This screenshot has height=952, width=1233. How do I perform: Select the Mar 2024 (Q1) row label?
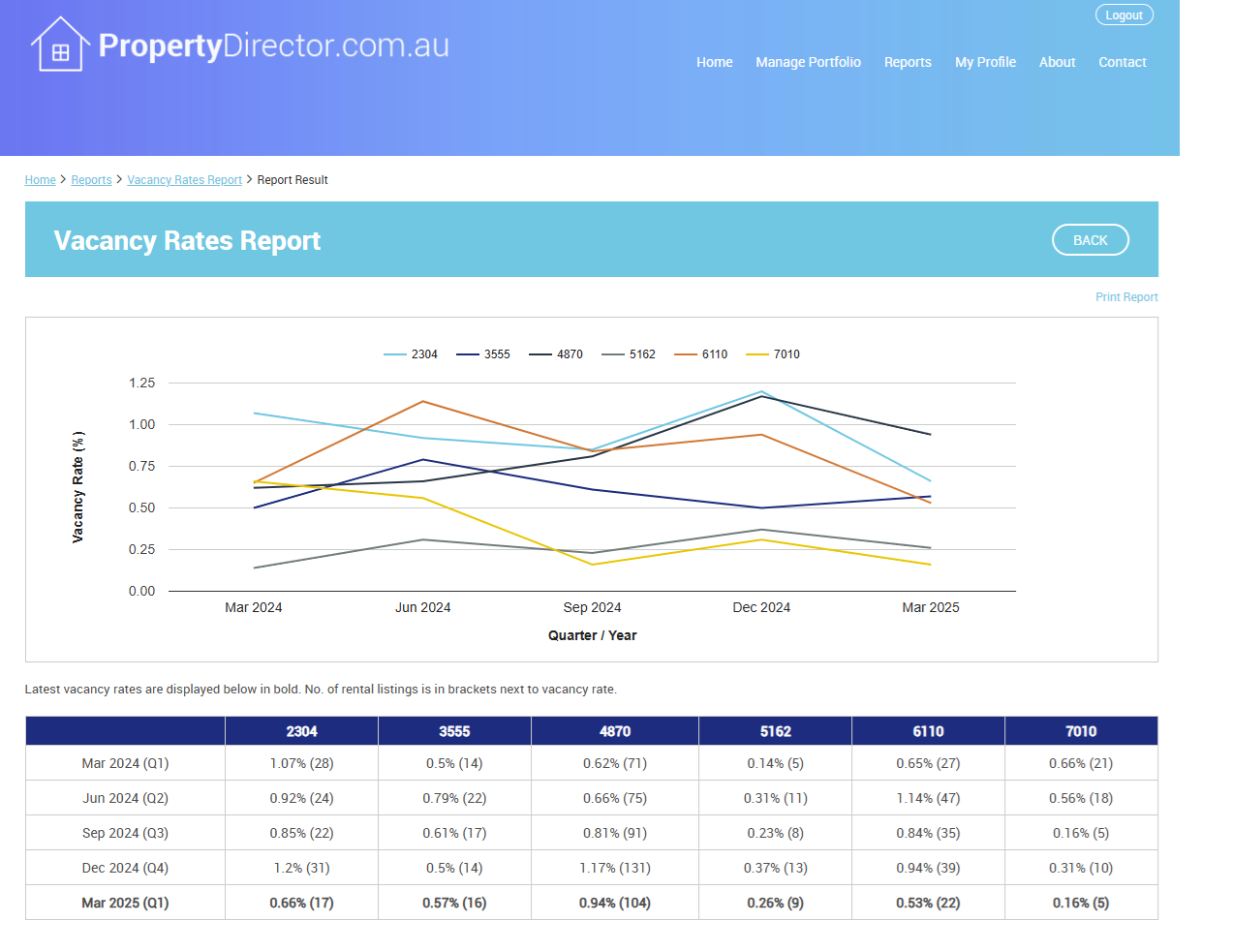(x=125, y=763)
